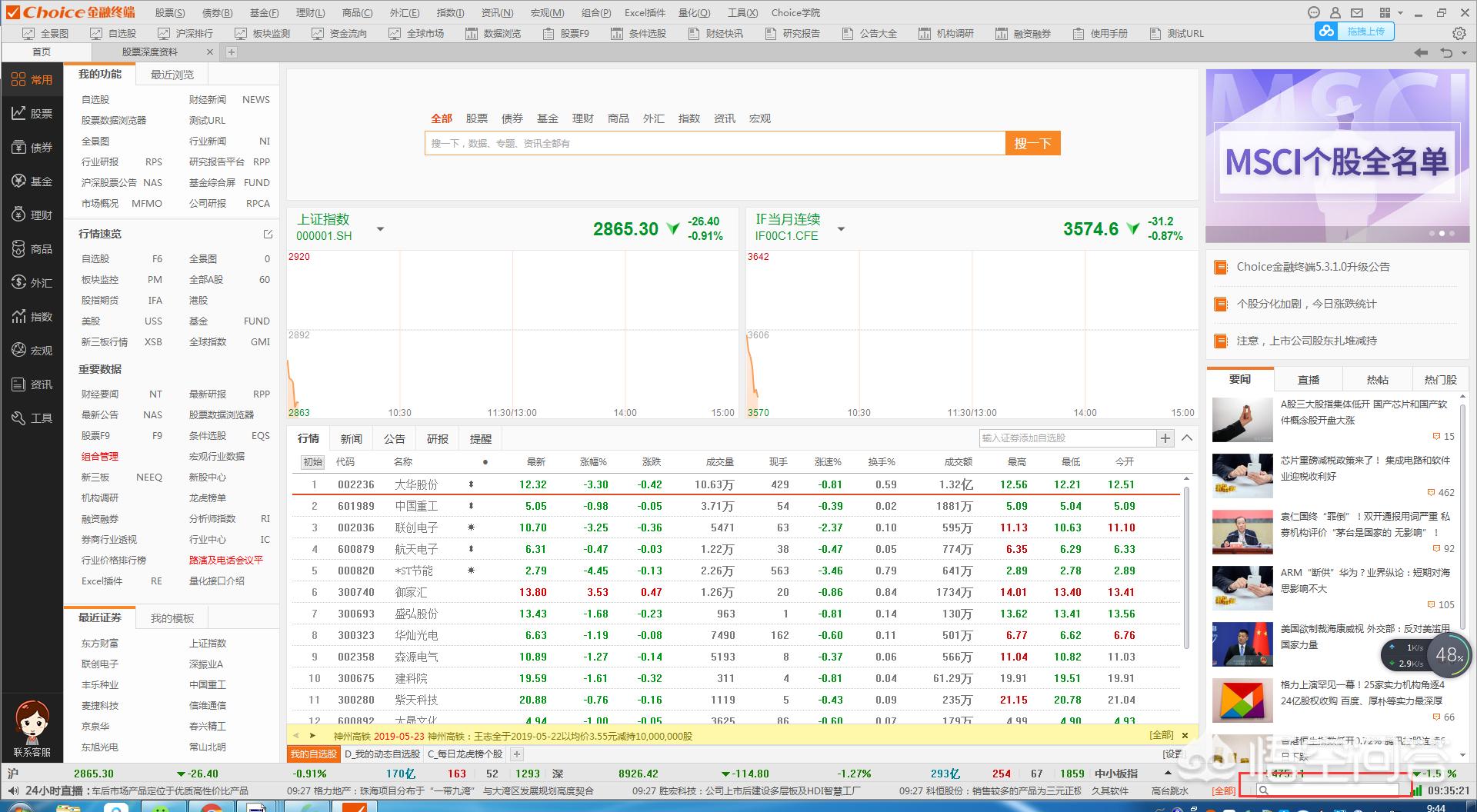Contact customer service avatar 联系客服
The width and height of the screenshot is (1477, 812).
[32, 728]
